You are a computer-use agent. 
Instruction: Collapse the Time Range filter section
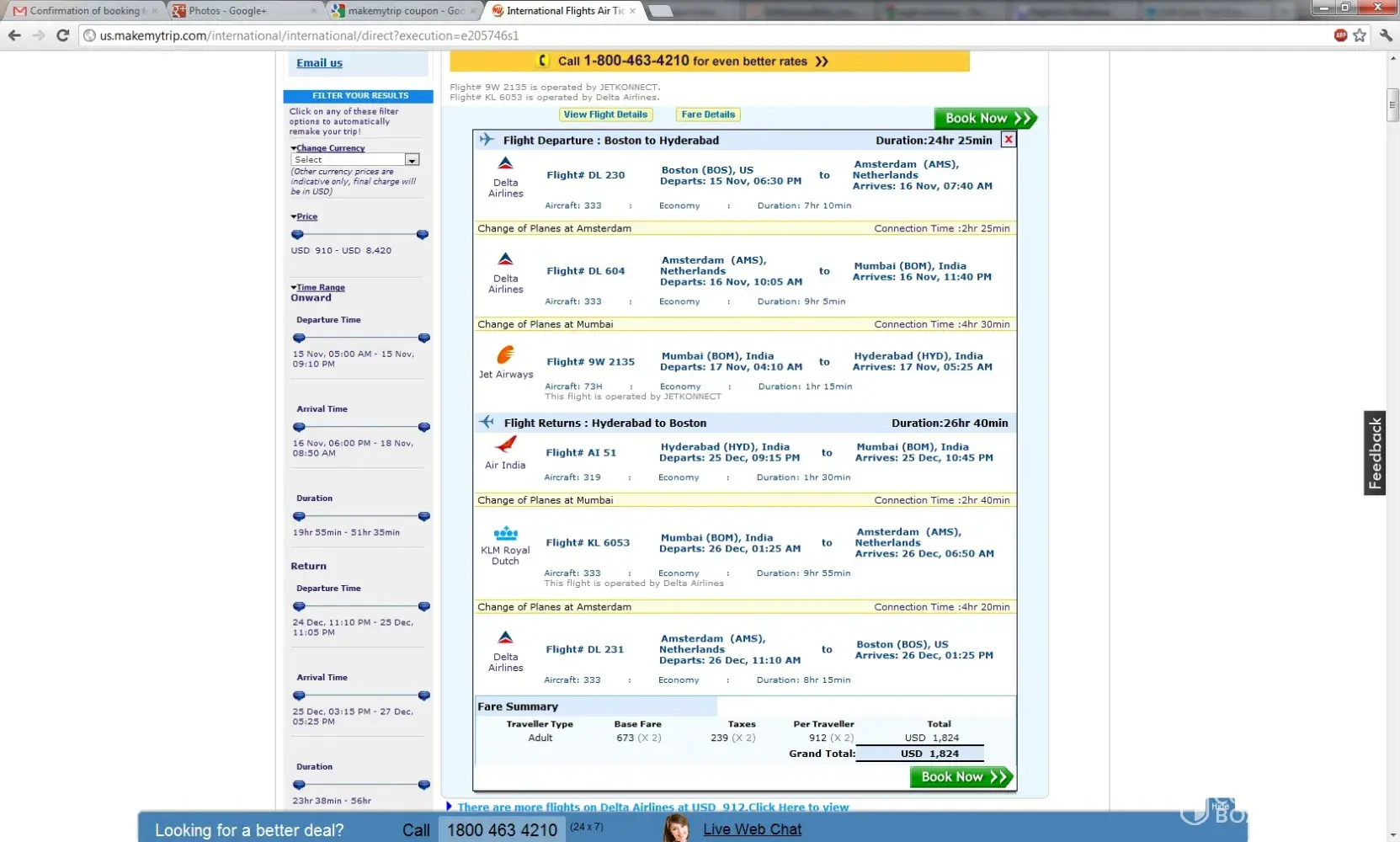318,287
